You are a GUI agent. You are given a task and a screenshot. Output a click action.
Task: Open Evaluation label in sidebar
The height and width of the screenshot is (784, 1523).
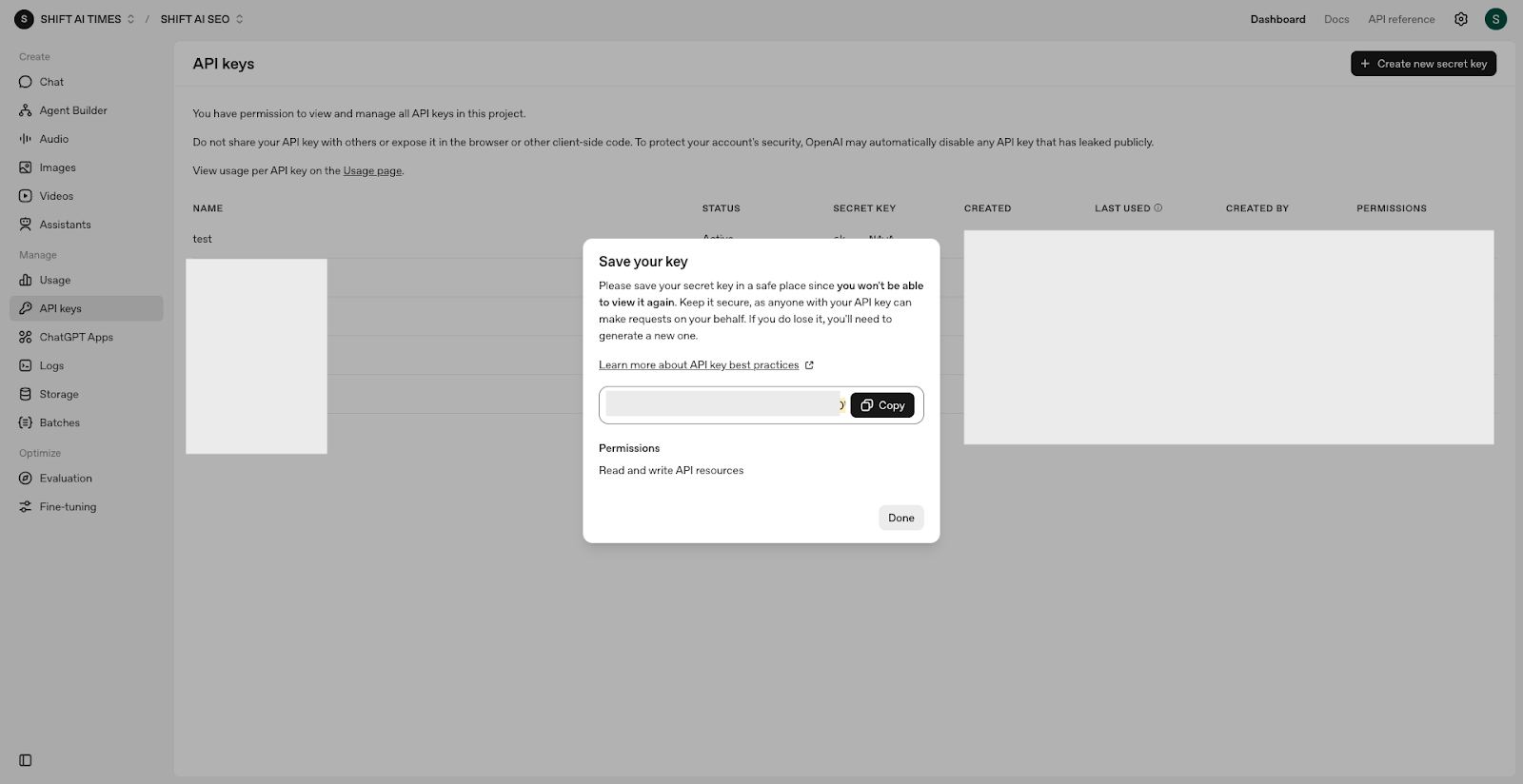click(66, 479)
